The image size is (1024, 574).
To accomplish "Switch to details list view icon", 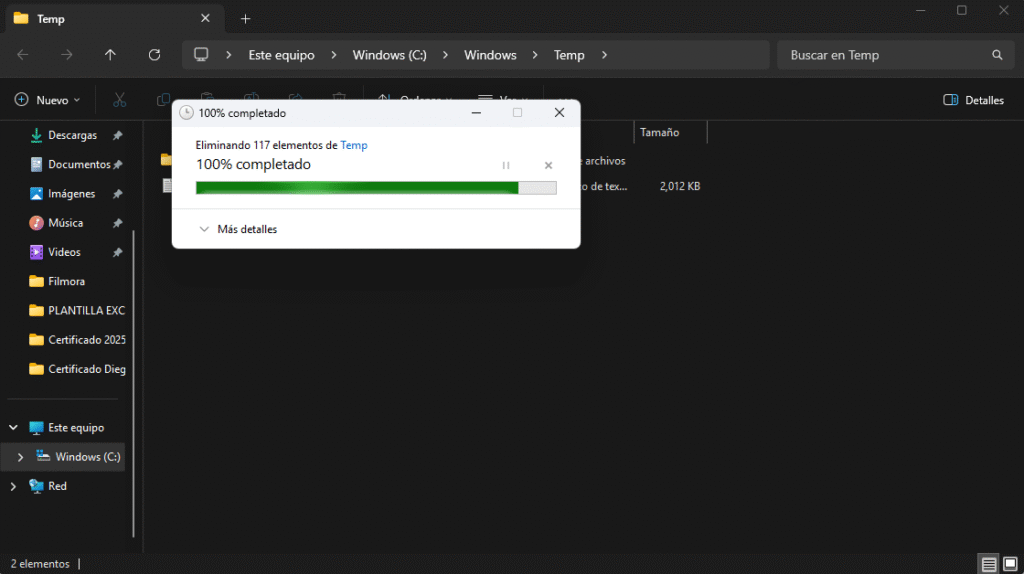I will click(989, 564).
